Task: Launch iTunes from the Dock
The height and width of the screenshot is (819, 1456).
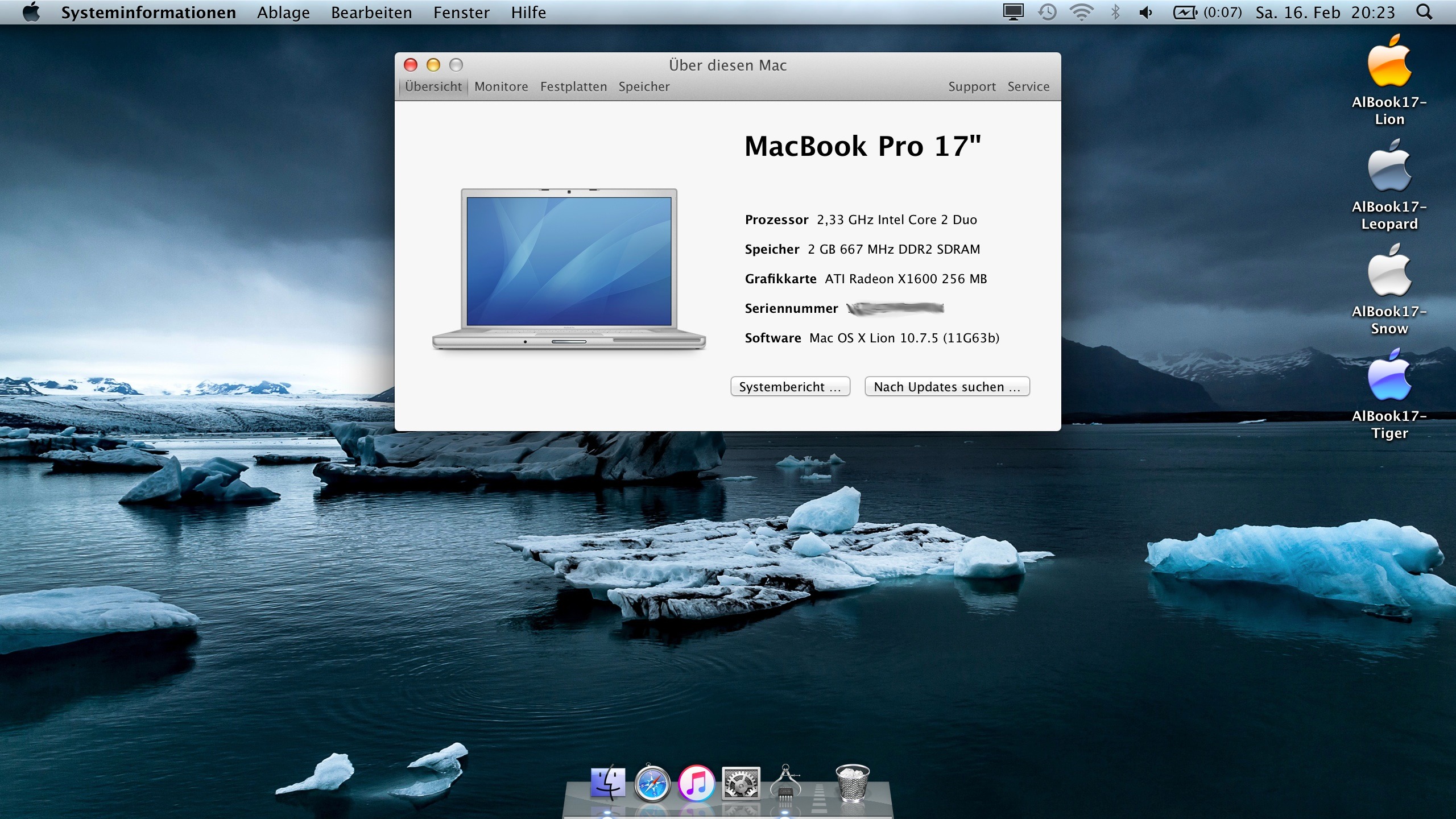Action: coord(696,783)
